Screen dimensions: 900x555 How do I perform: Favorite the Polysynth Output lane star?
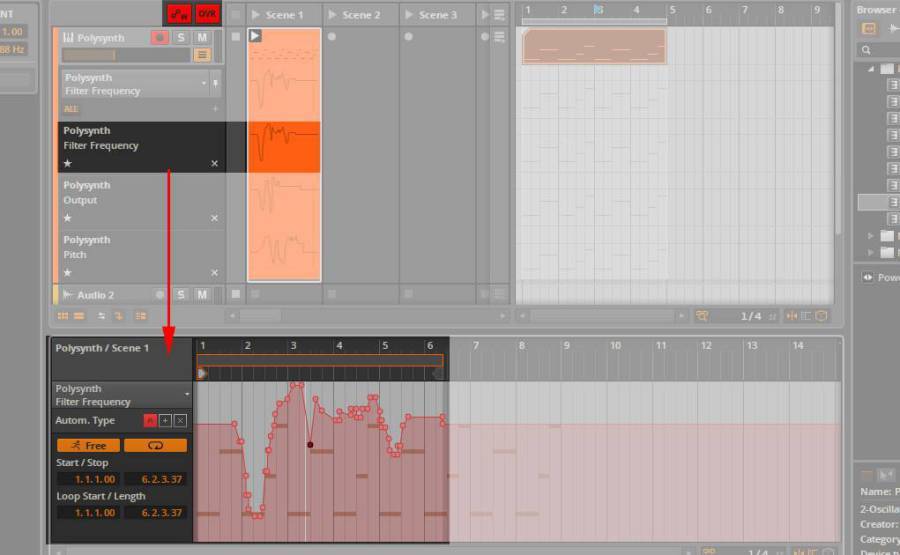(x=68, y=218)
